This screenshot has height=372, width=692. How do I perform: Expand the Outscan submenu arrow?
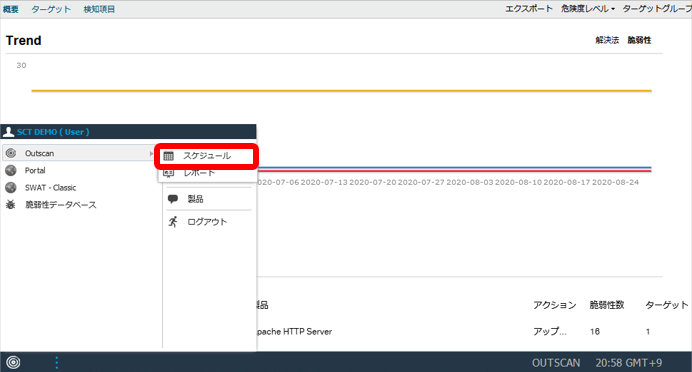coord(151,154)
